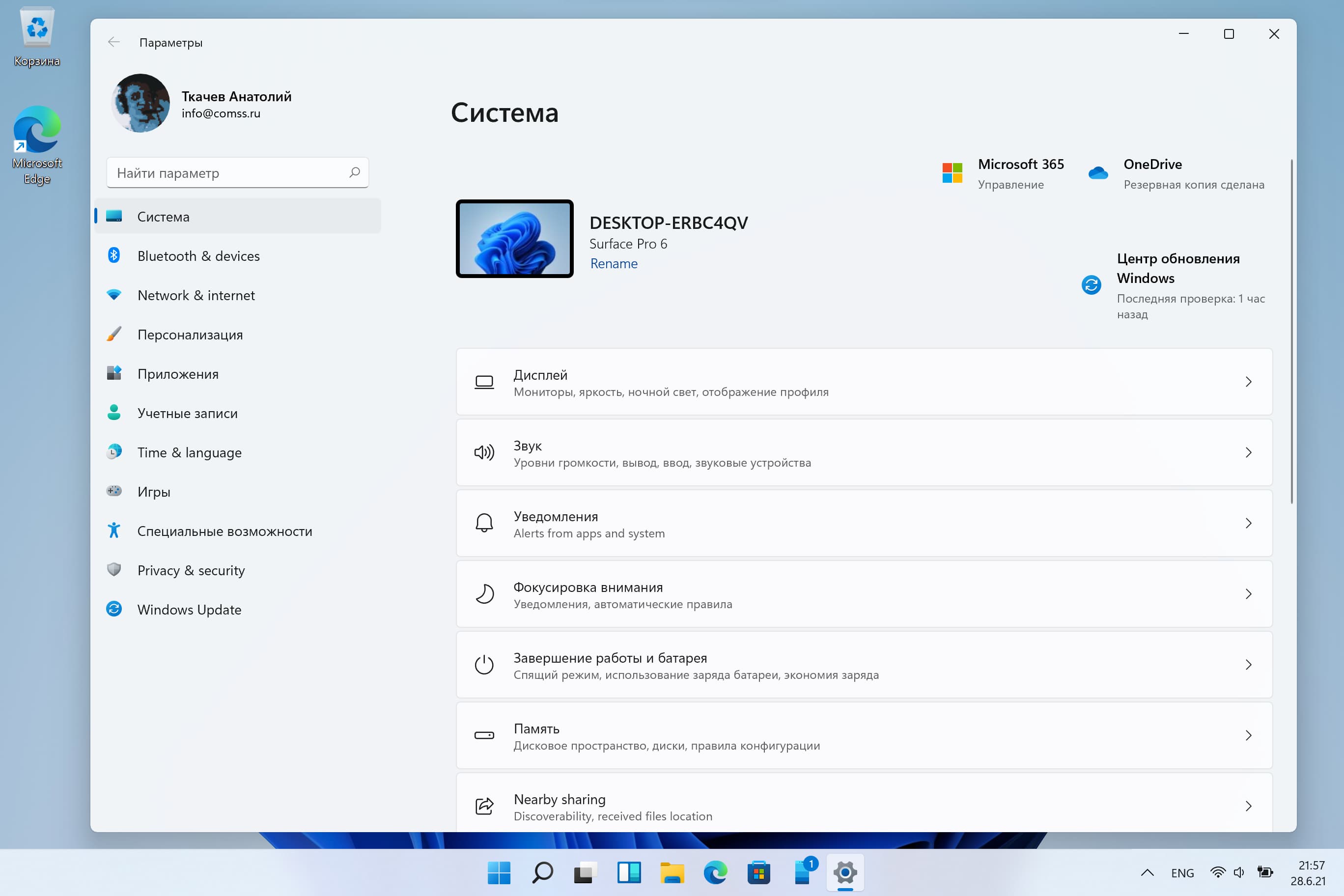Click OneDrive icon in top panel
This screenshot has width=1344, height=896.
[1100, 172]
